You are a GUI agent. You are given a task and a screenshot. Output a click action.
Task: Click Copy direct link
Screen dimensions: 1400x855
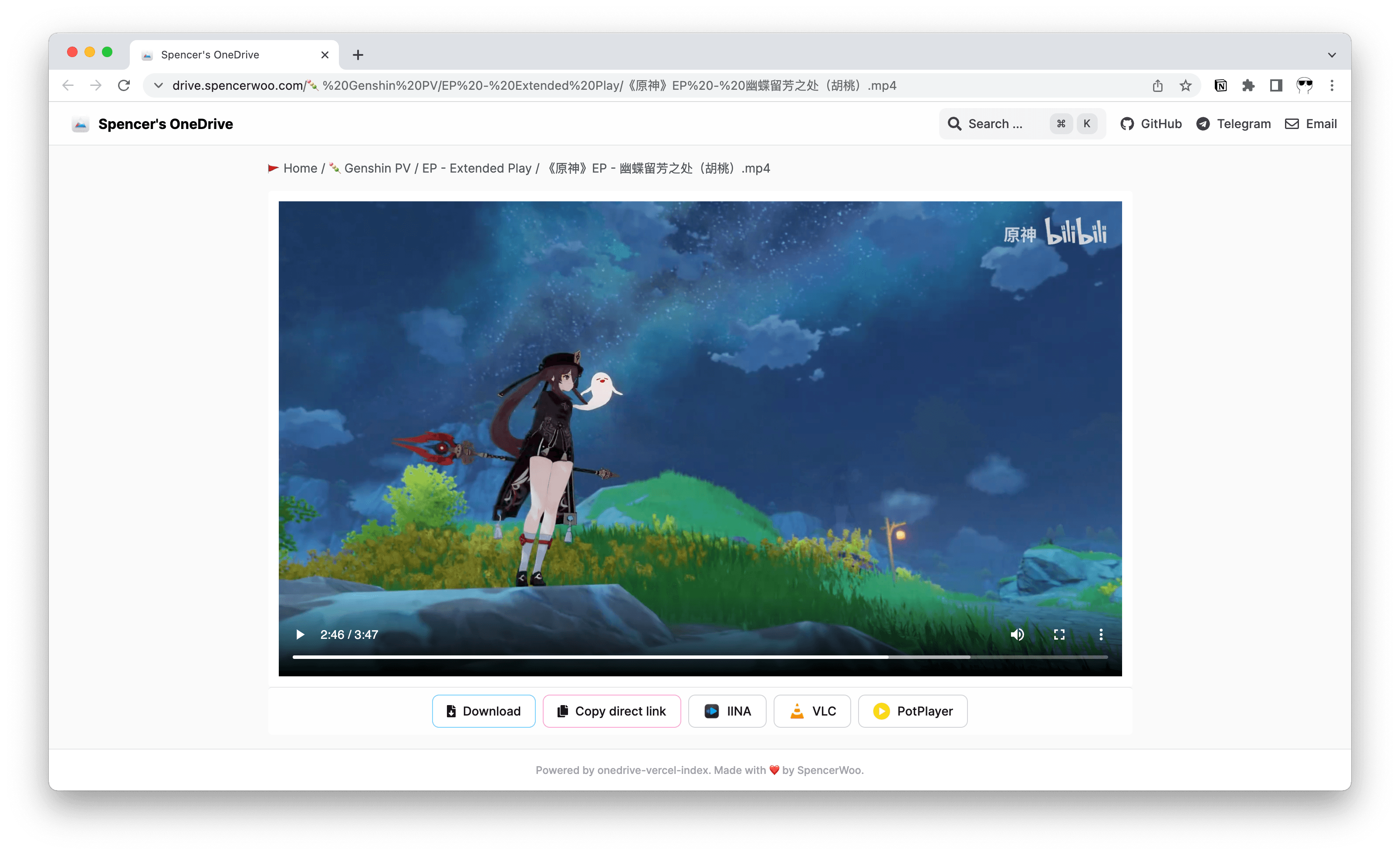pos(612,711)
